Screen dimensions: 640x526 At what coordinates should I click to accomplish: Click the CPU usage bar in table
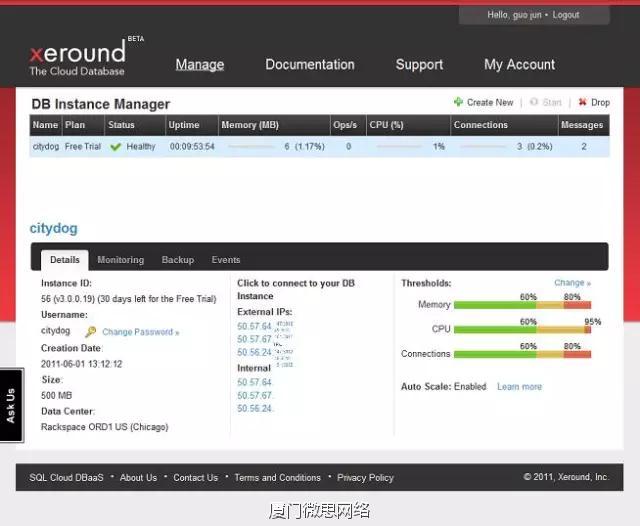(399, 146)
